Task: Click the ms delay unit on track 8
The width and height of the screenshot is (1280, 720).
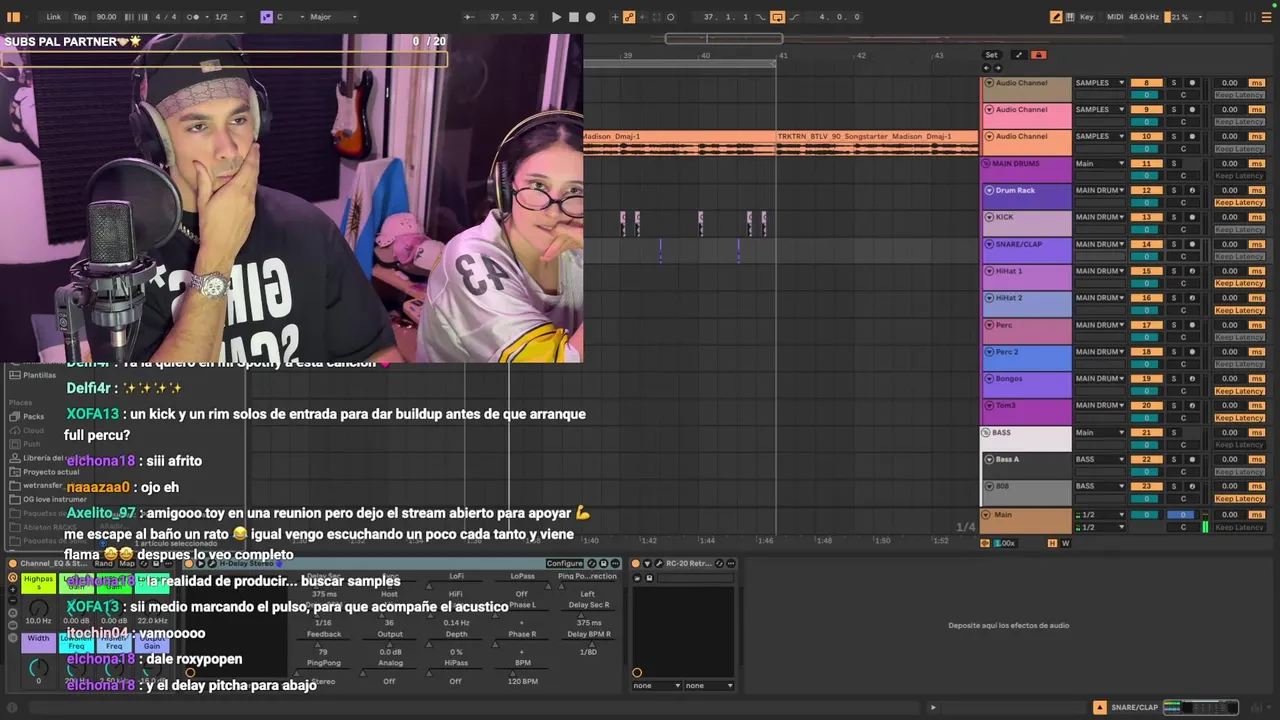Action: [1257, 83]
